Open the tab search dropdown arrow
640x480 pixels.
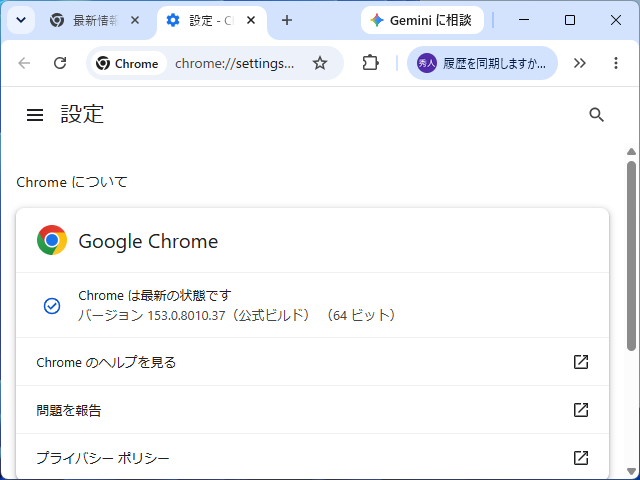click(x=21, y=20)
